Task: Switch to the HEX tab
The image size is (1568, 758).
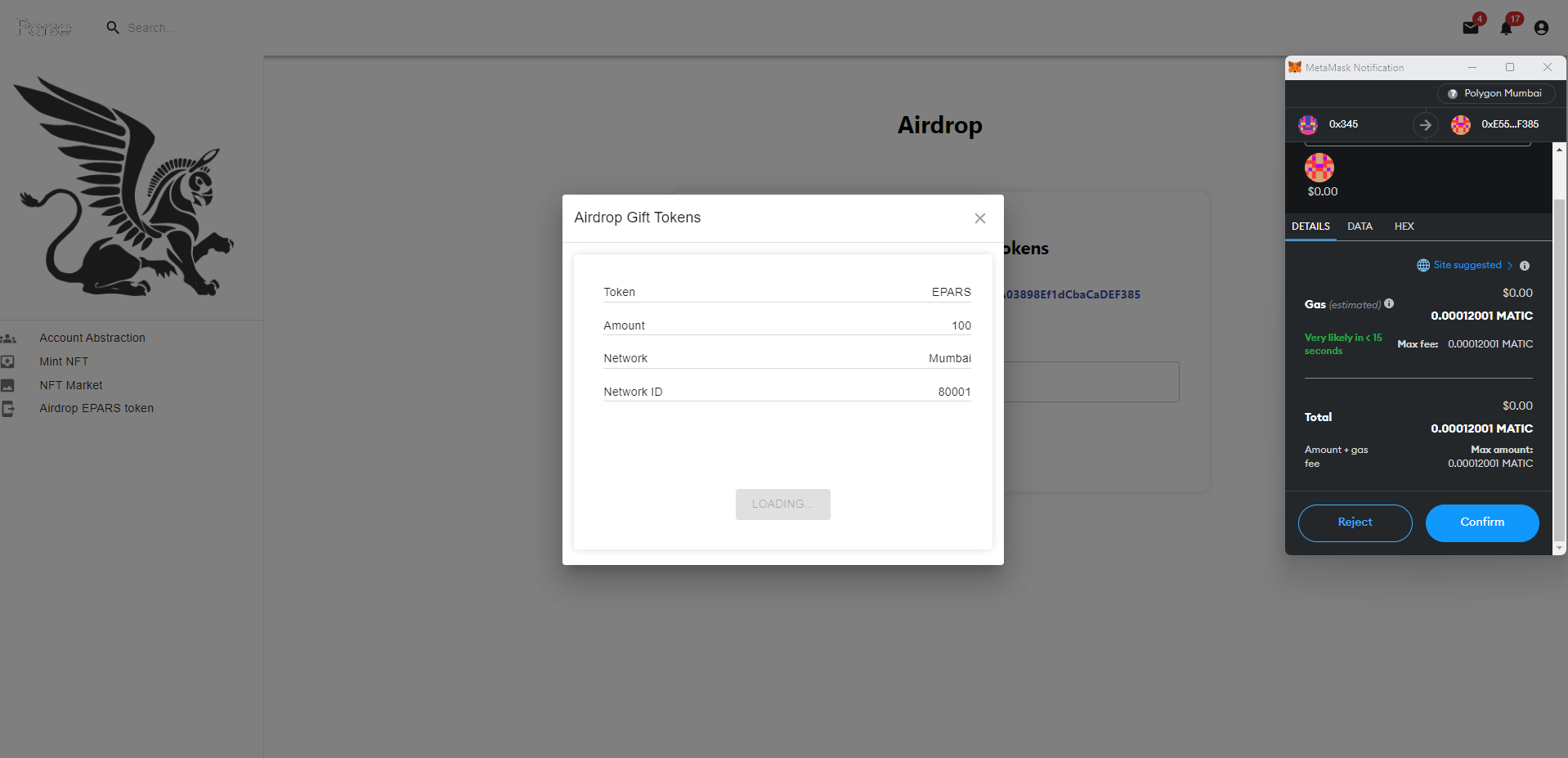Action: tap(1404, 227)
